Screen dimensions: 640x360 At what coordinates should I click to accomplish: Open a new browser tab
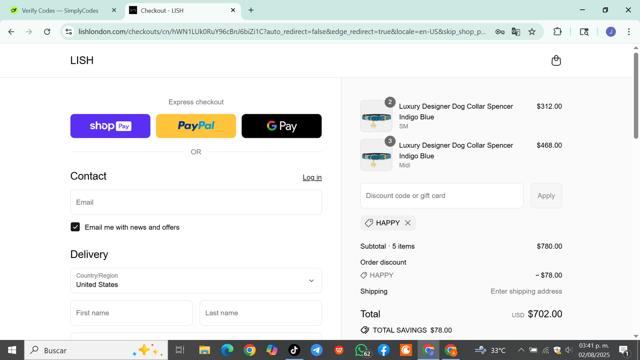coord(251,10)
